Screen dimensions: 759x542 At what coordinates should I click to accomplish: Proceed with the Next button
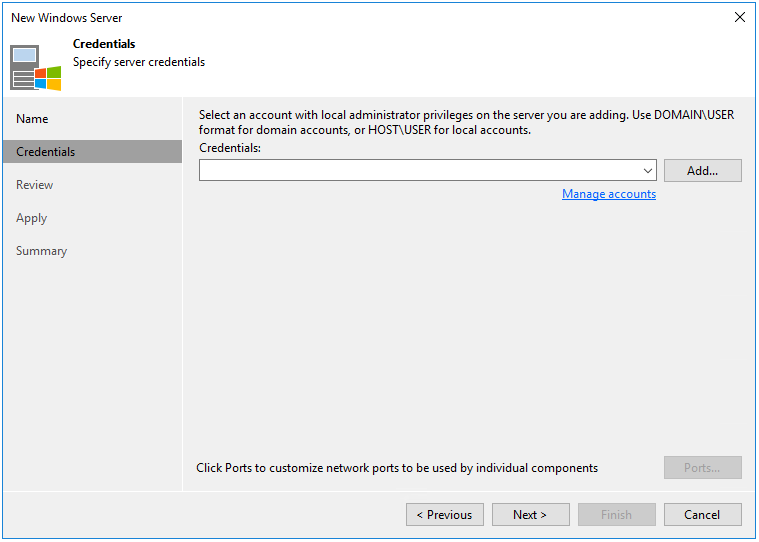pos(530,515)
